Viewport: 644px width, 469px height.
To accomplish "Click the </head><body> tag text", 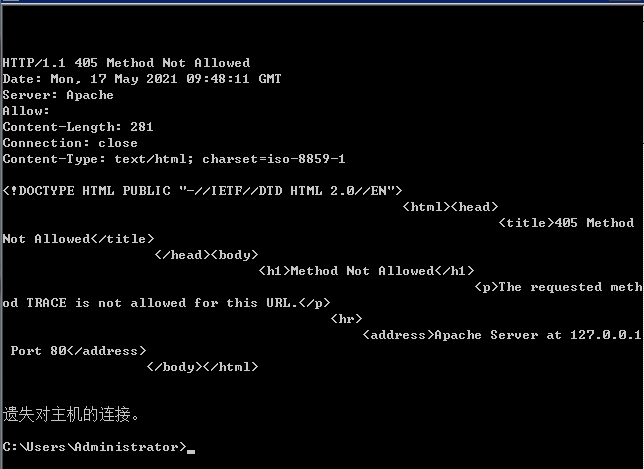I will coord(206,255).
